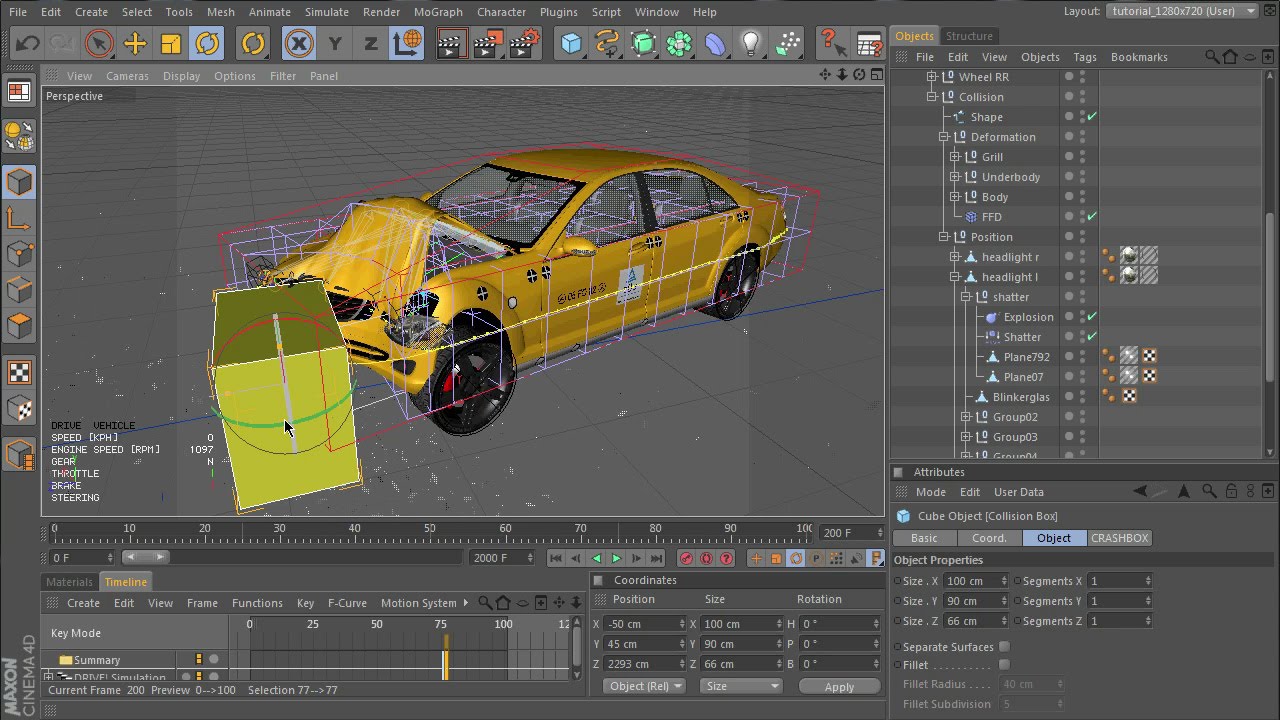Click the Apply button in Coordinates
Screen dimensions: 1280x720
pos(839,687)
